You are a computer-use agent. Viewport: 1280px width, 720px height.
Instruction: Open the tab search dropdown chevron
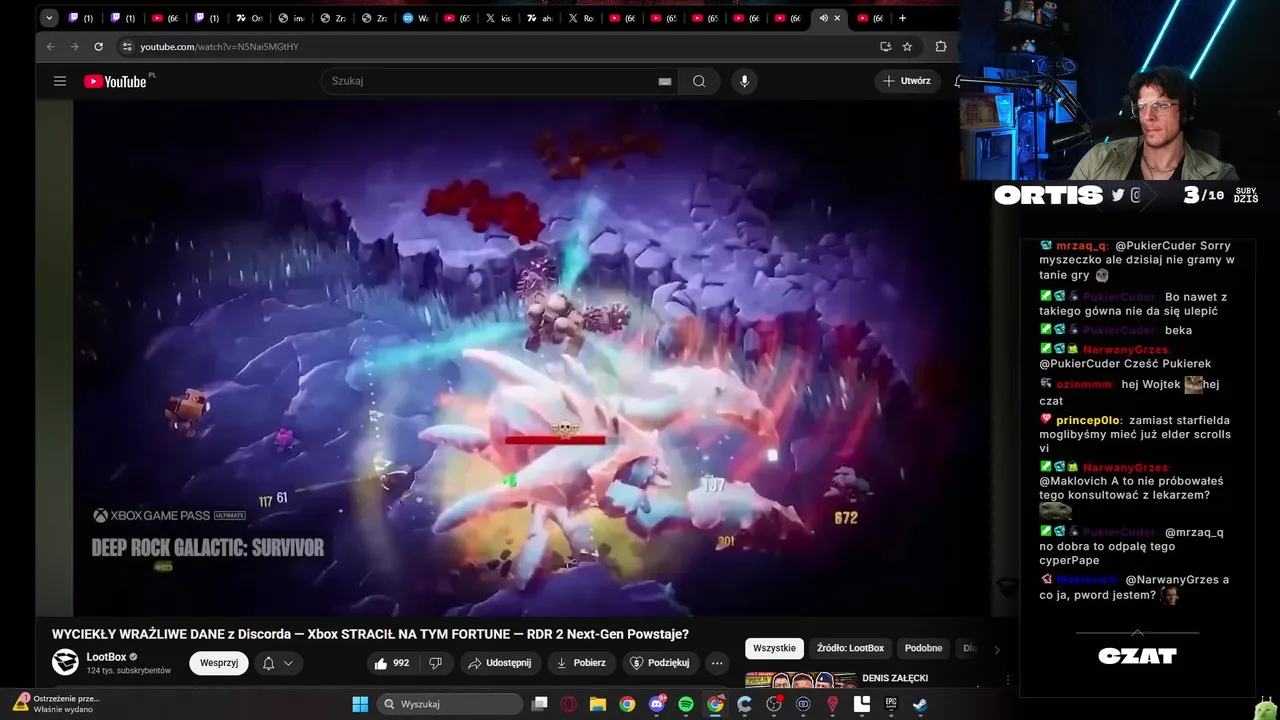(49, 18)
